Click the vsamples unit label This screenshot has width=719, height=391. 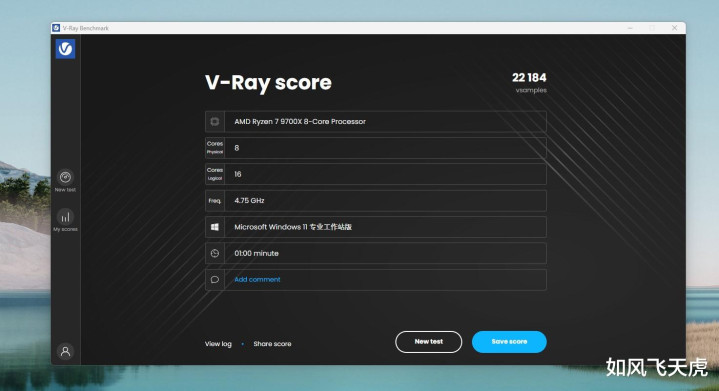click(531, 90)
